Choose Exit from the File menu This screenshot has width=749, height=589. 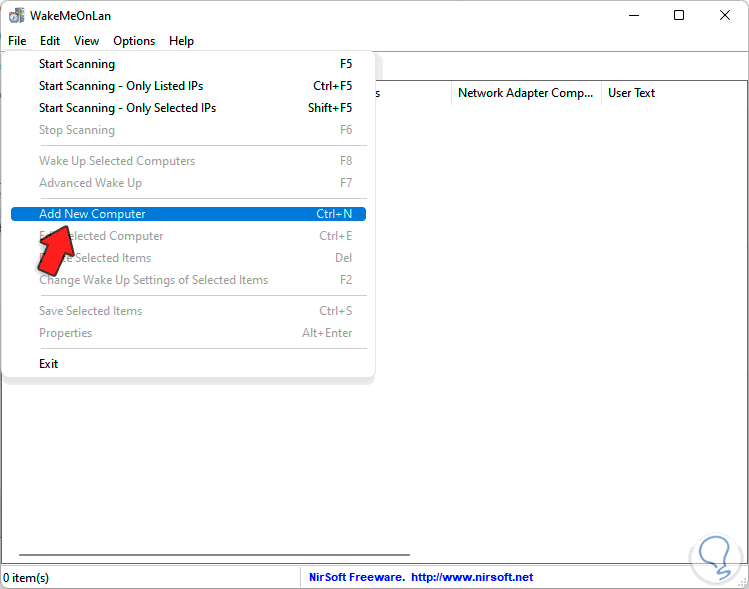[188, 364]
